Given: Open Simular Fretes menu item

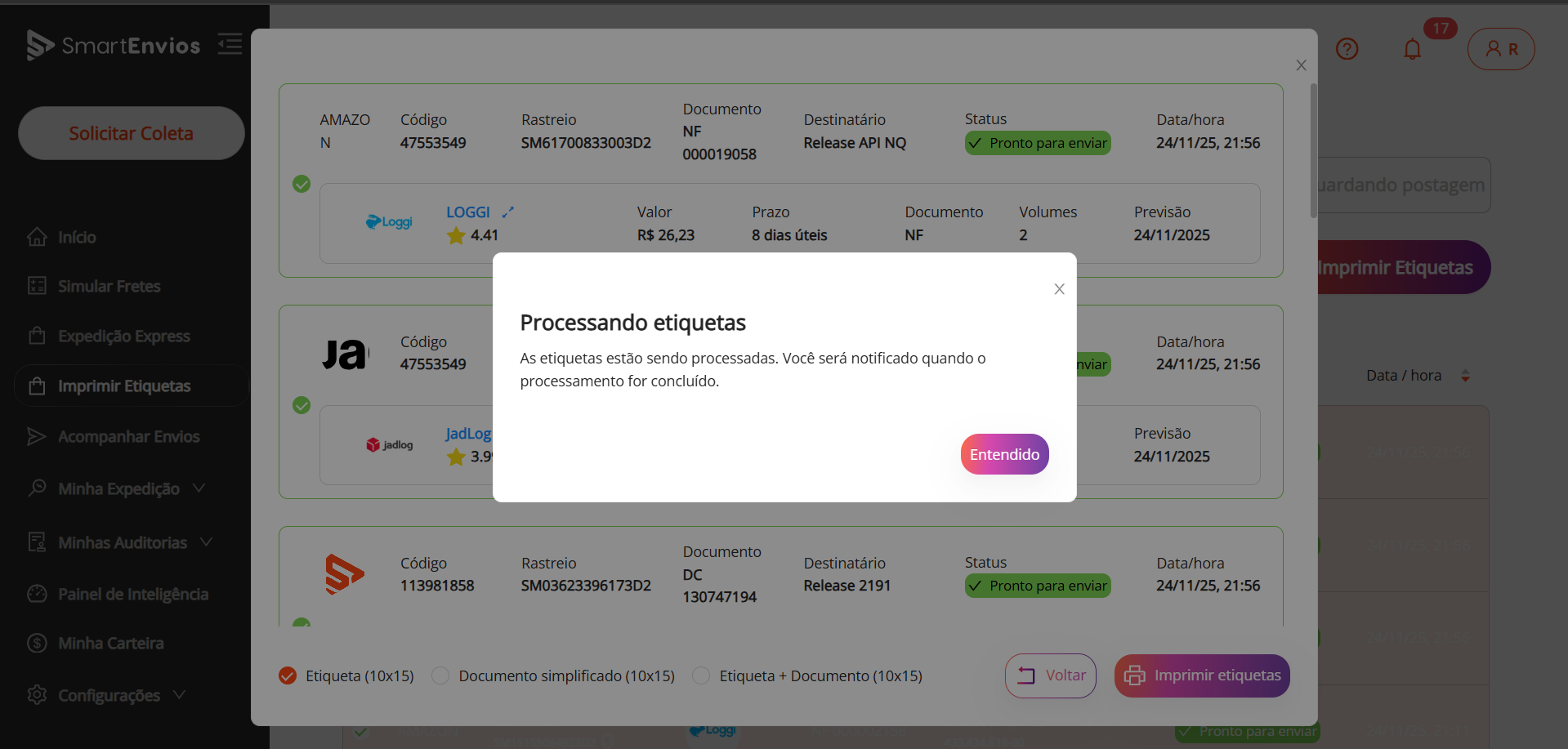Looking at the screenshot, I should point(109,286).
